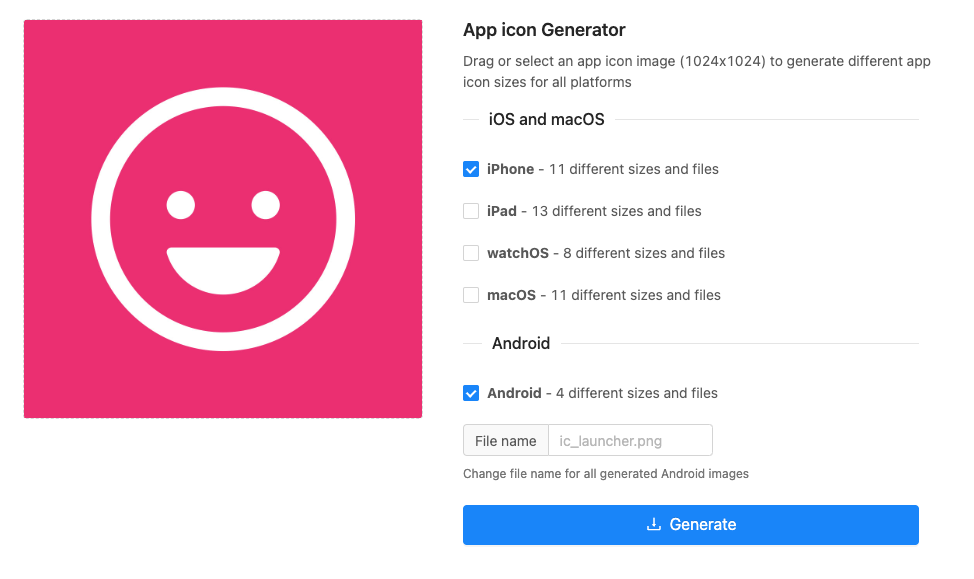
Task: Uncheck the iPhone checkbox
Action: pos(471,169)
